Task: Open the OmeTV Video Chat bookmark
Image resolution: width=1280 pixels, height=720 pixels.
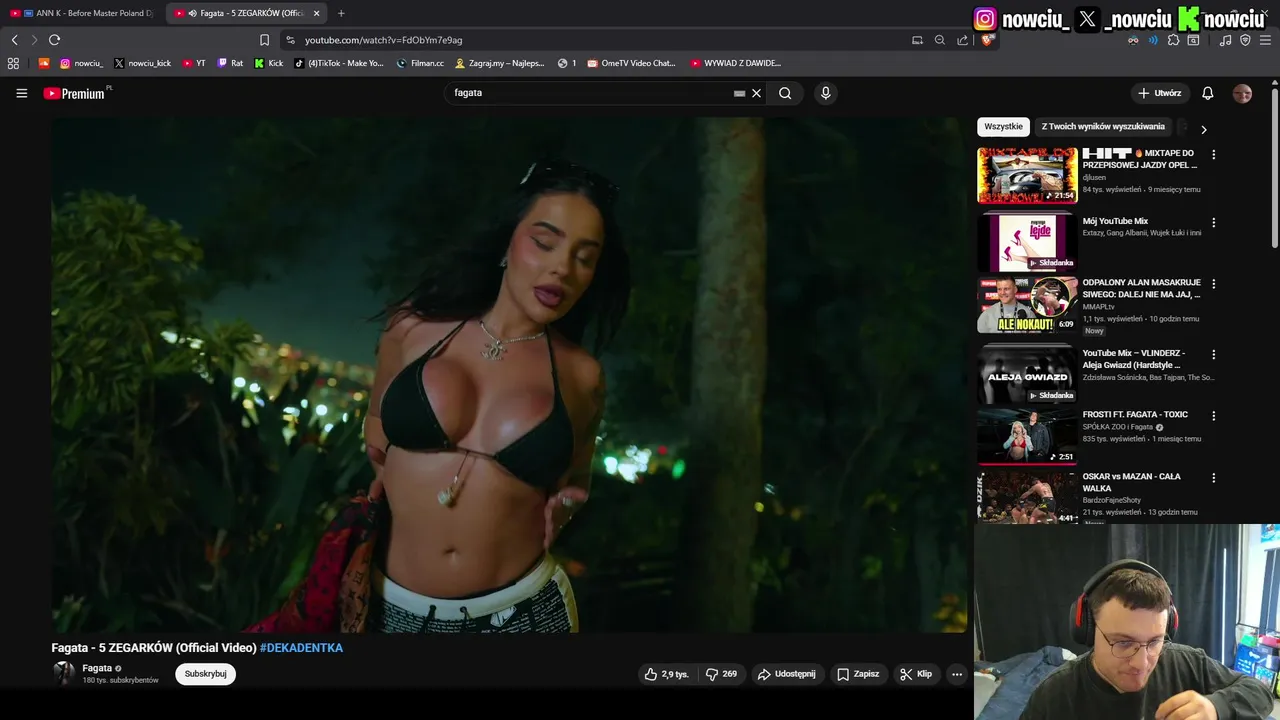Action: tap(631, 63)
